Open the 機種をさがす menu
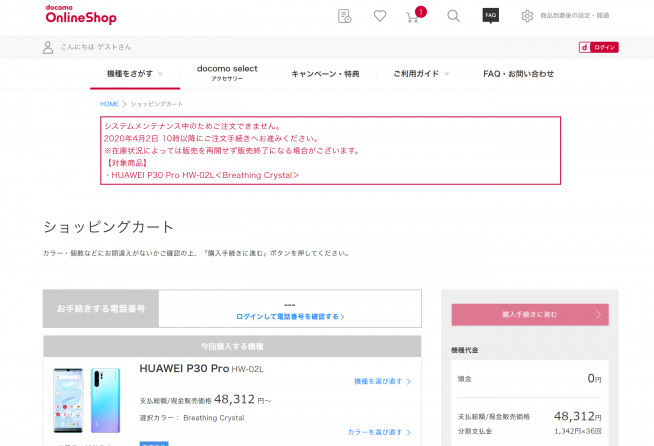Image resolution: width=654 pixels, height=446 pixels. click(135, 74)
